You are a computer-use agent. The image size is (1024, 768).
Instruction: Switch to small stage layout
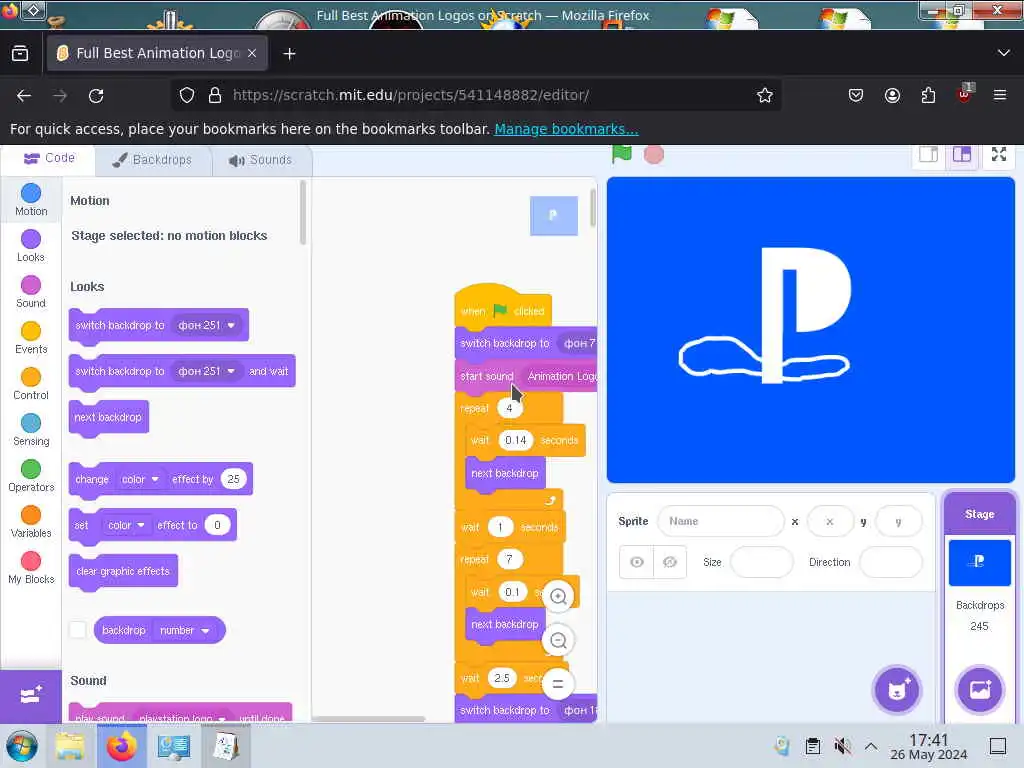tap(929, 155)
